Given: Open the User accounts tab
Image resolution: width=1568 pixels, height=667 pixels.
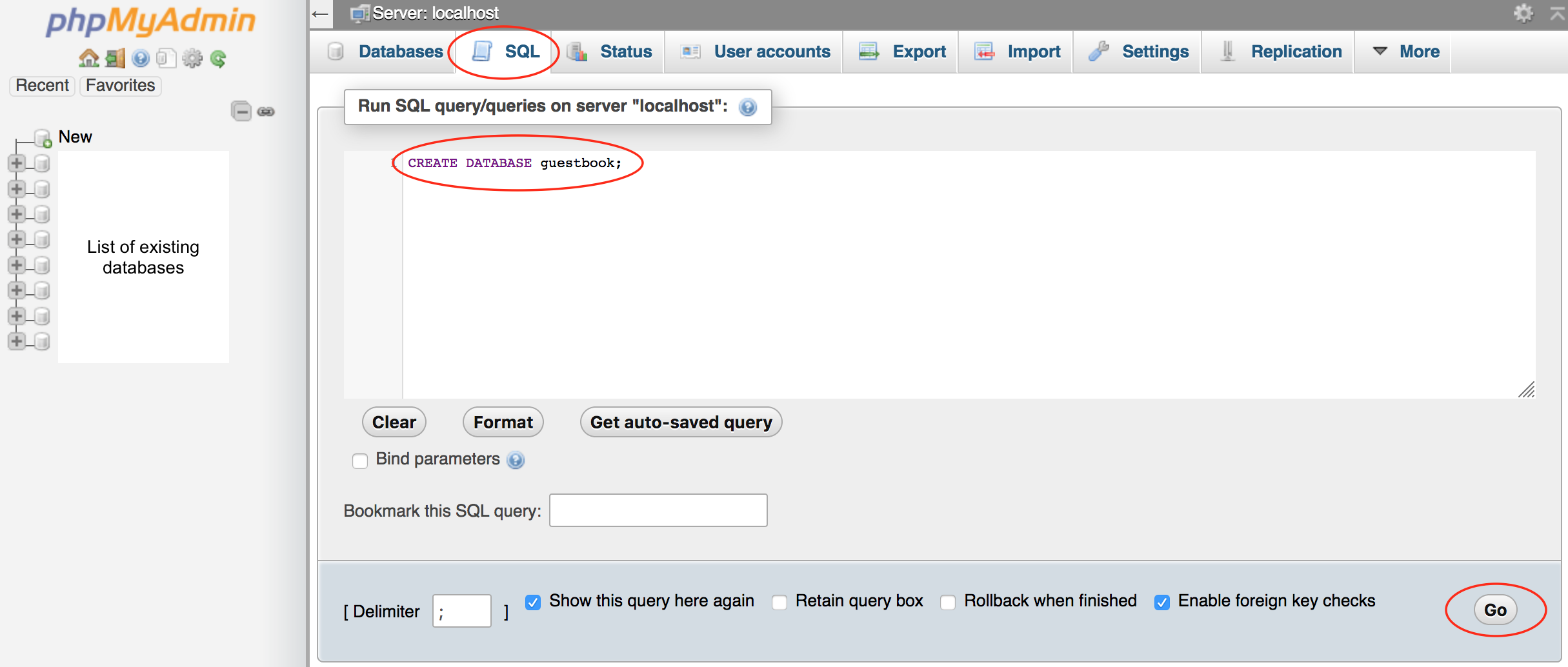Looking at the screenshot, I should pyautogui.click(x=771, y=52).
